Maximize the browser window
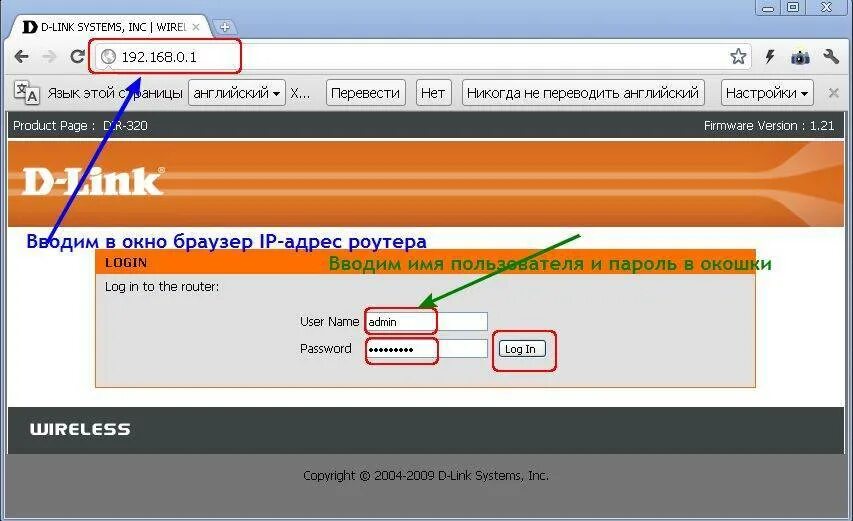853x521 pixels. 793,7
